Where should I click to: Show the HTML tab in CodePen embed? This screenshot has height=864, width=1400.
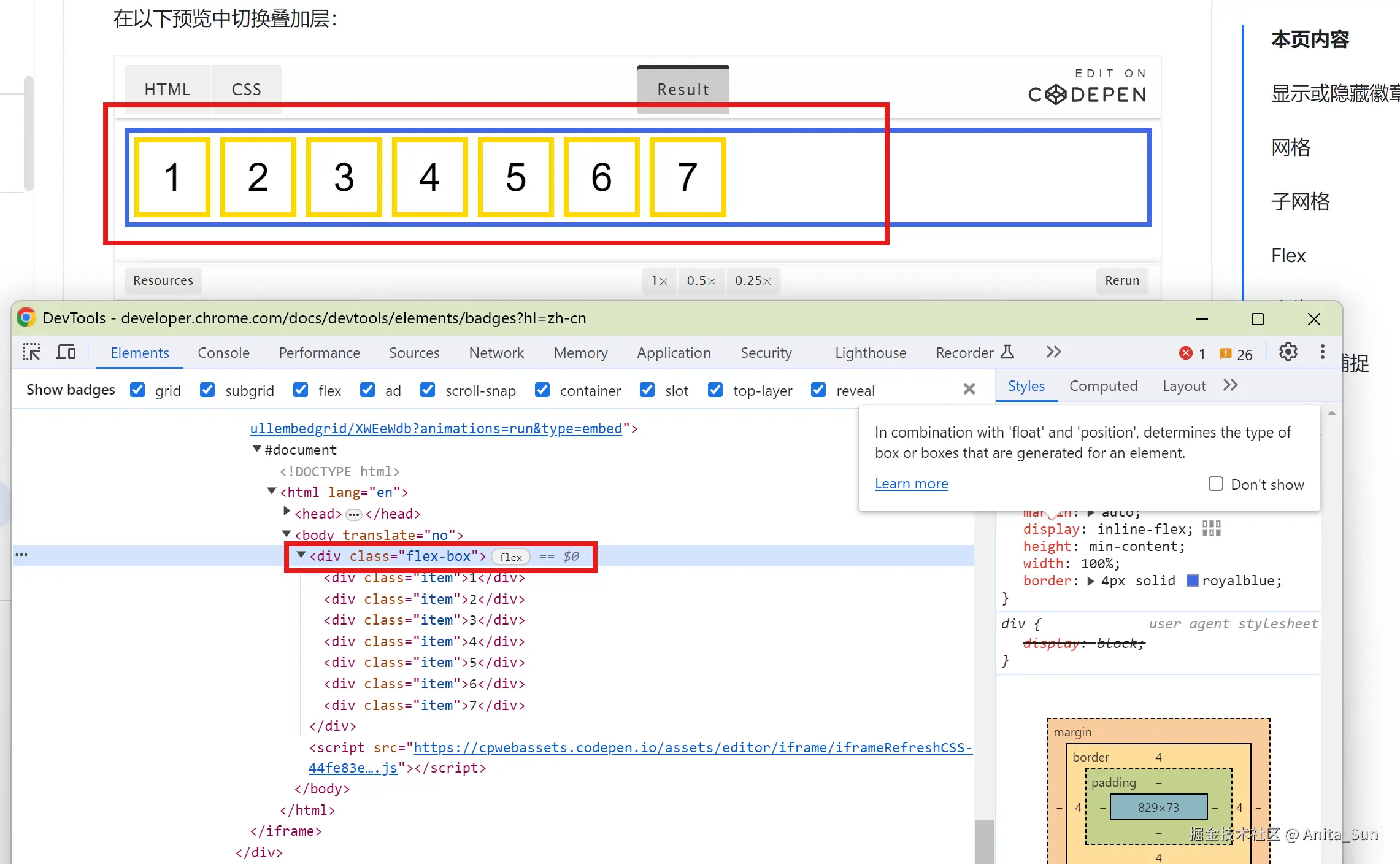tap(167, 90)
